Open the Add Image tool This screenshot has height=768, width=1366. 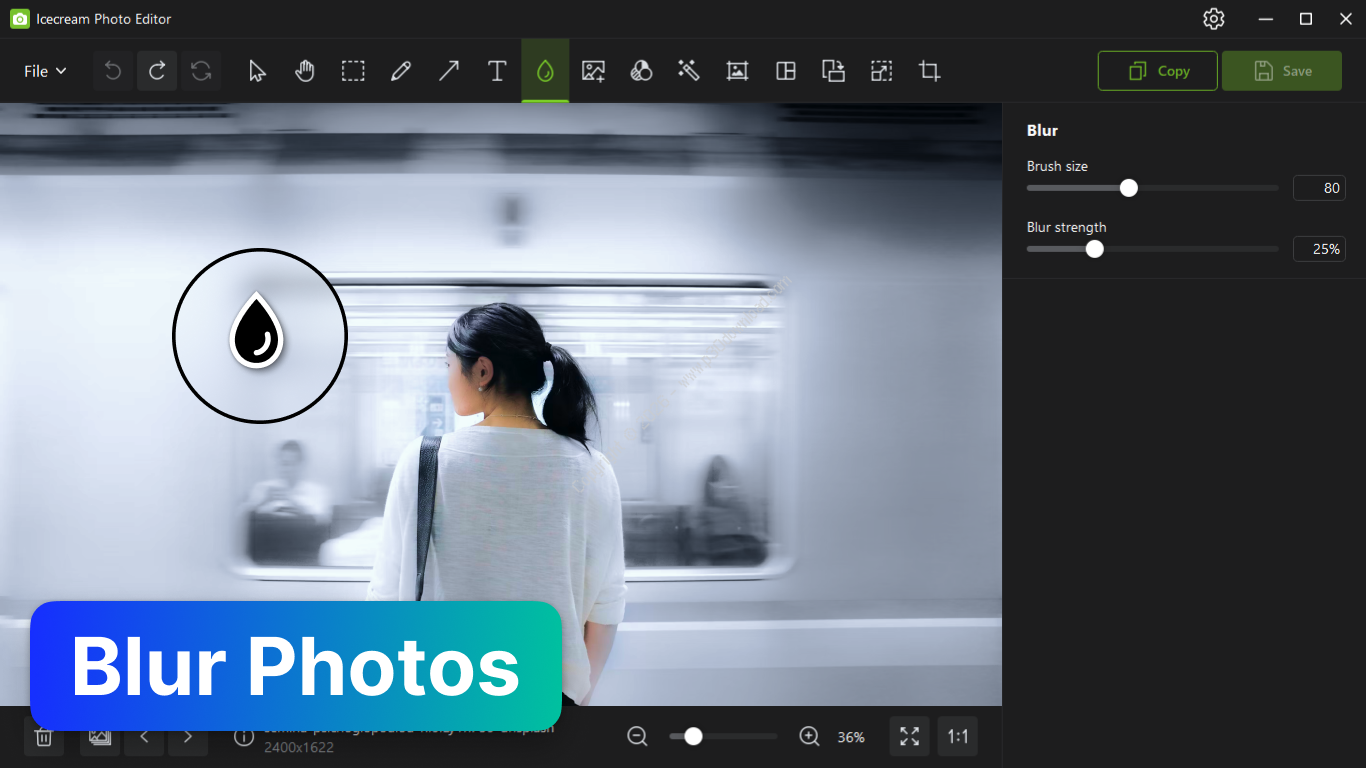593,71
